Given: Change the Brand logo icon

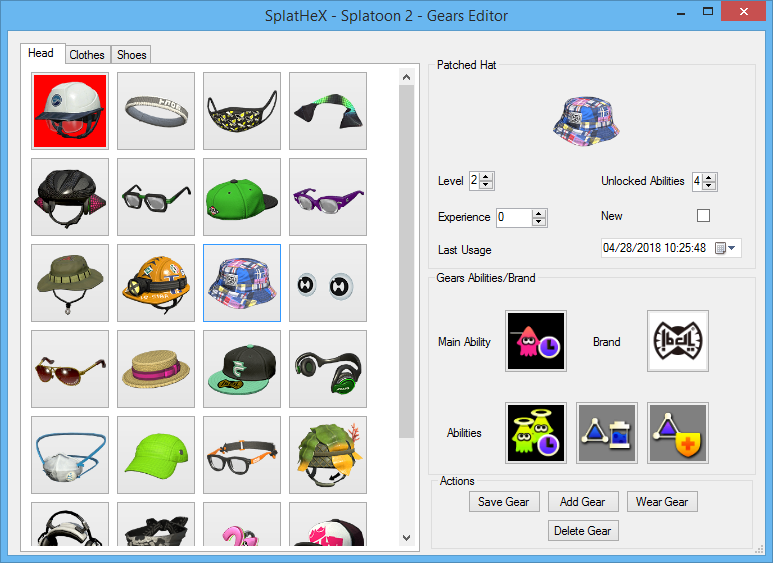Looking at the screenshot, I should (678, 341).
